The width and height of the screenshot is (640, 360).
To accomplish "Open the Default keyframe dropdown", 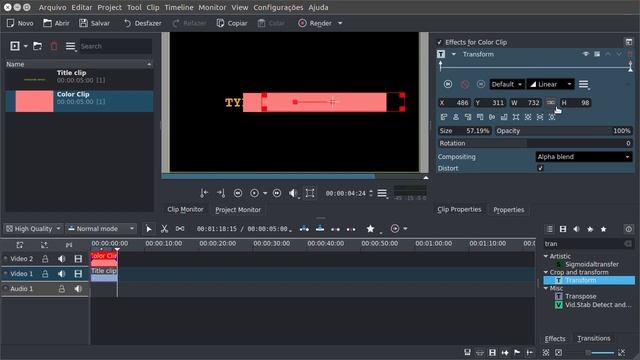I will tap(507, 84).
